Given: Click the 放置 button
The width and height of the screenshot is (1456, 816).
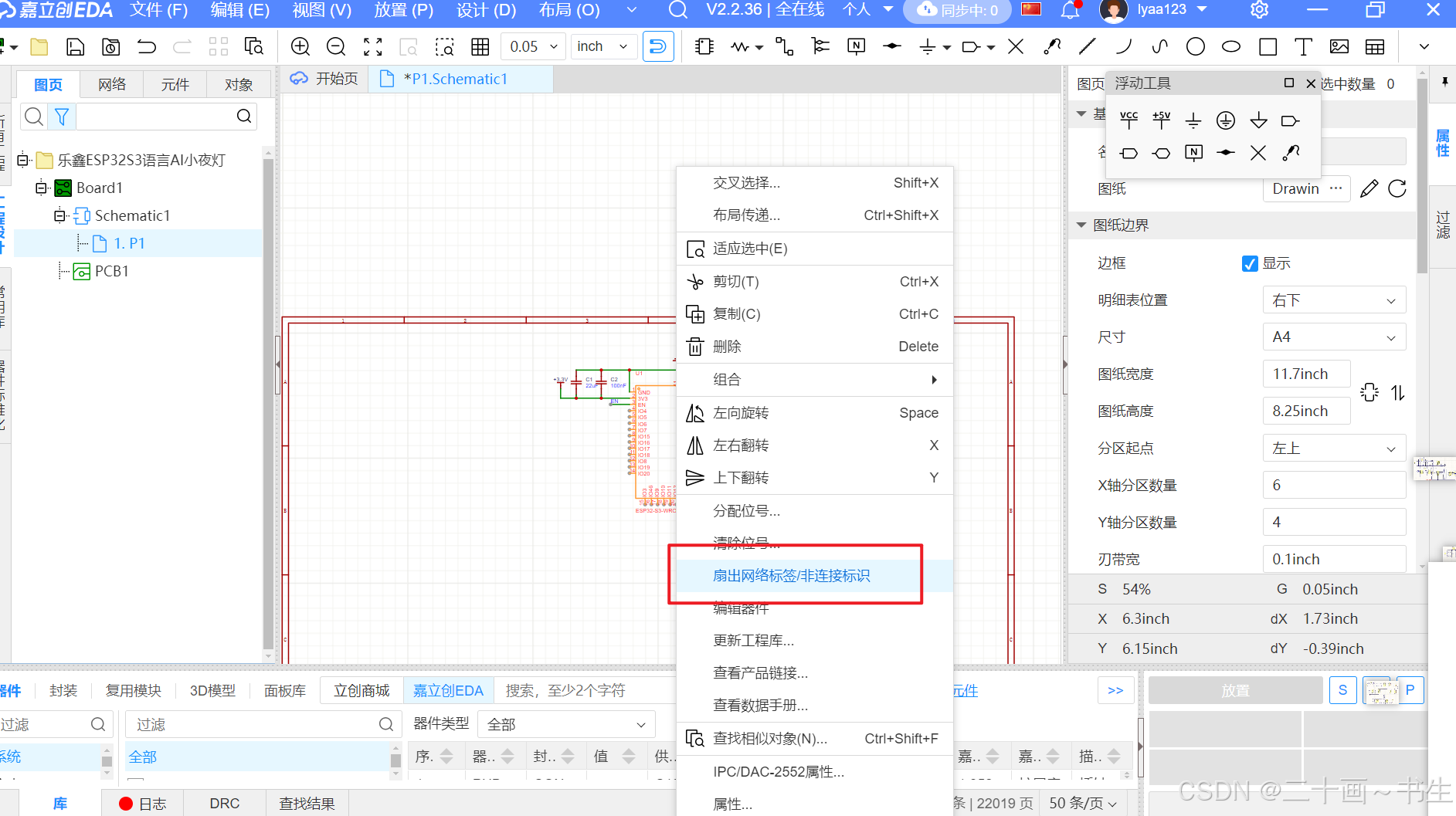Looking at the screenshot, I should [x=1235, y=691].
